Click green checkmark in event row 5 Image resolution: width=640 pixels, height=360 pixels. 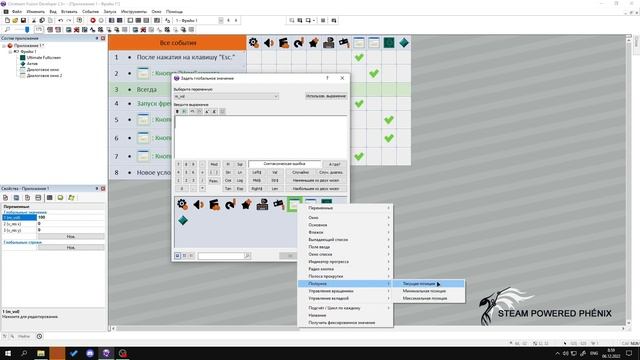389,120
